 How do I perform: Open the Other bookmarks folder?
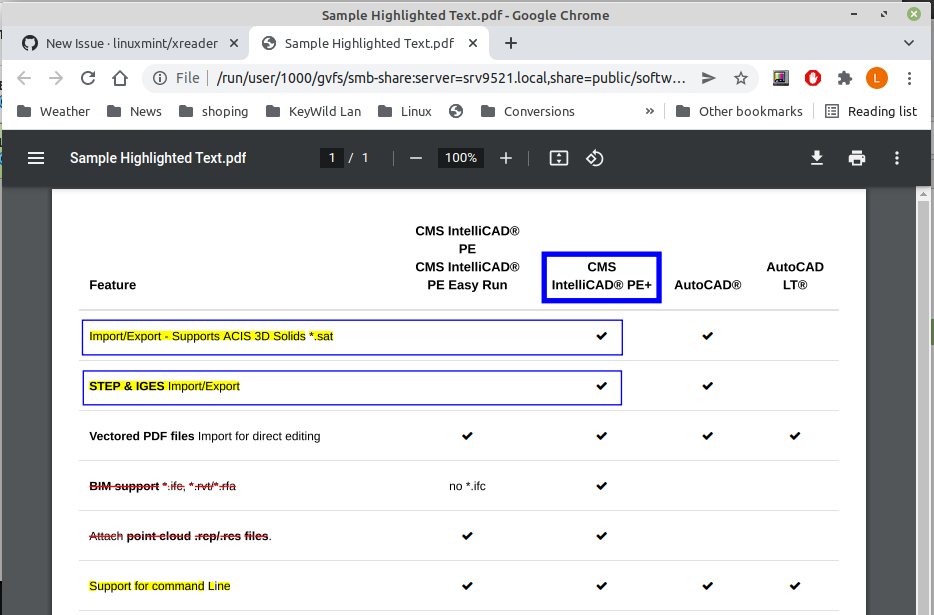click(739, 111)
